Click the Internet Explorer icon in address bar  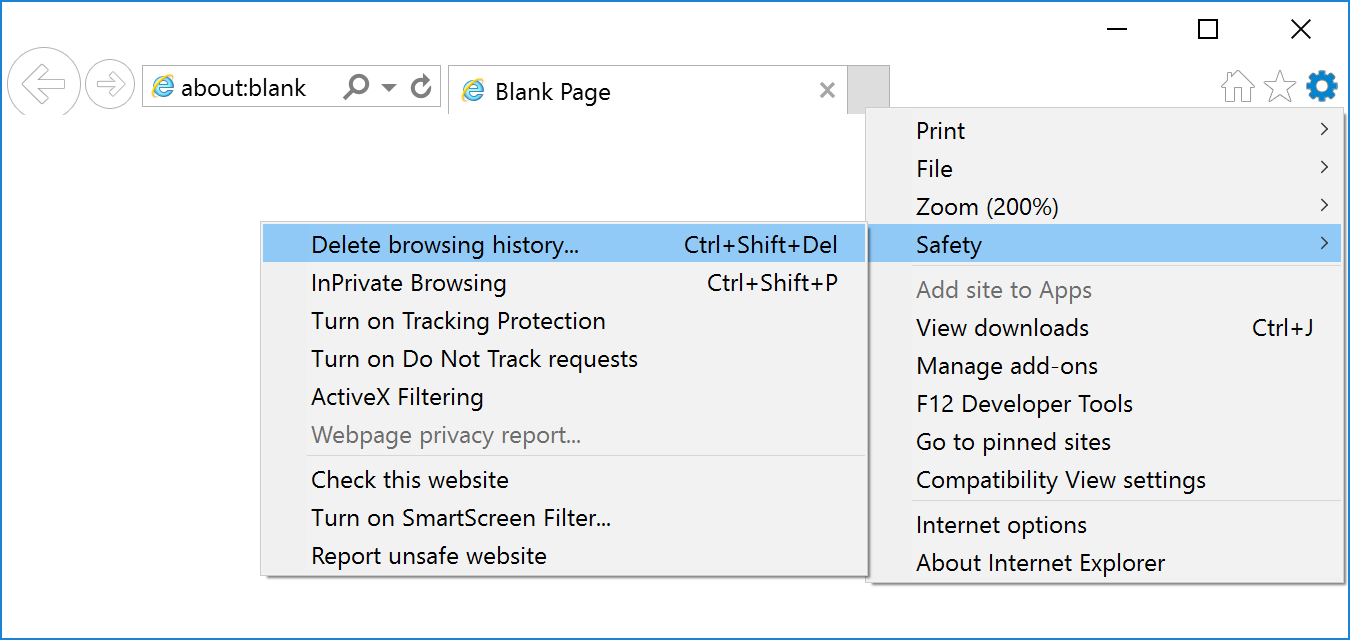pyautogui.click(x=163, y=87)
